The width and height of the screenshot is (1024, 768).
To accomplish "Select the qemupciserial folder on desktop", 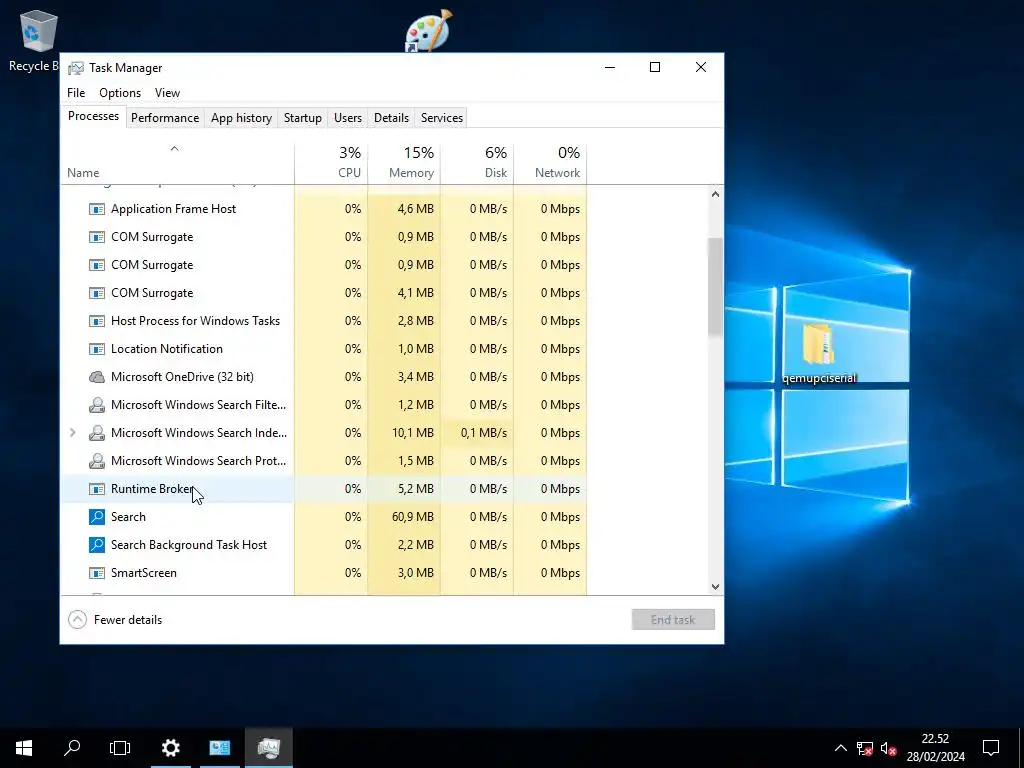I will click(x=819, y=353).
